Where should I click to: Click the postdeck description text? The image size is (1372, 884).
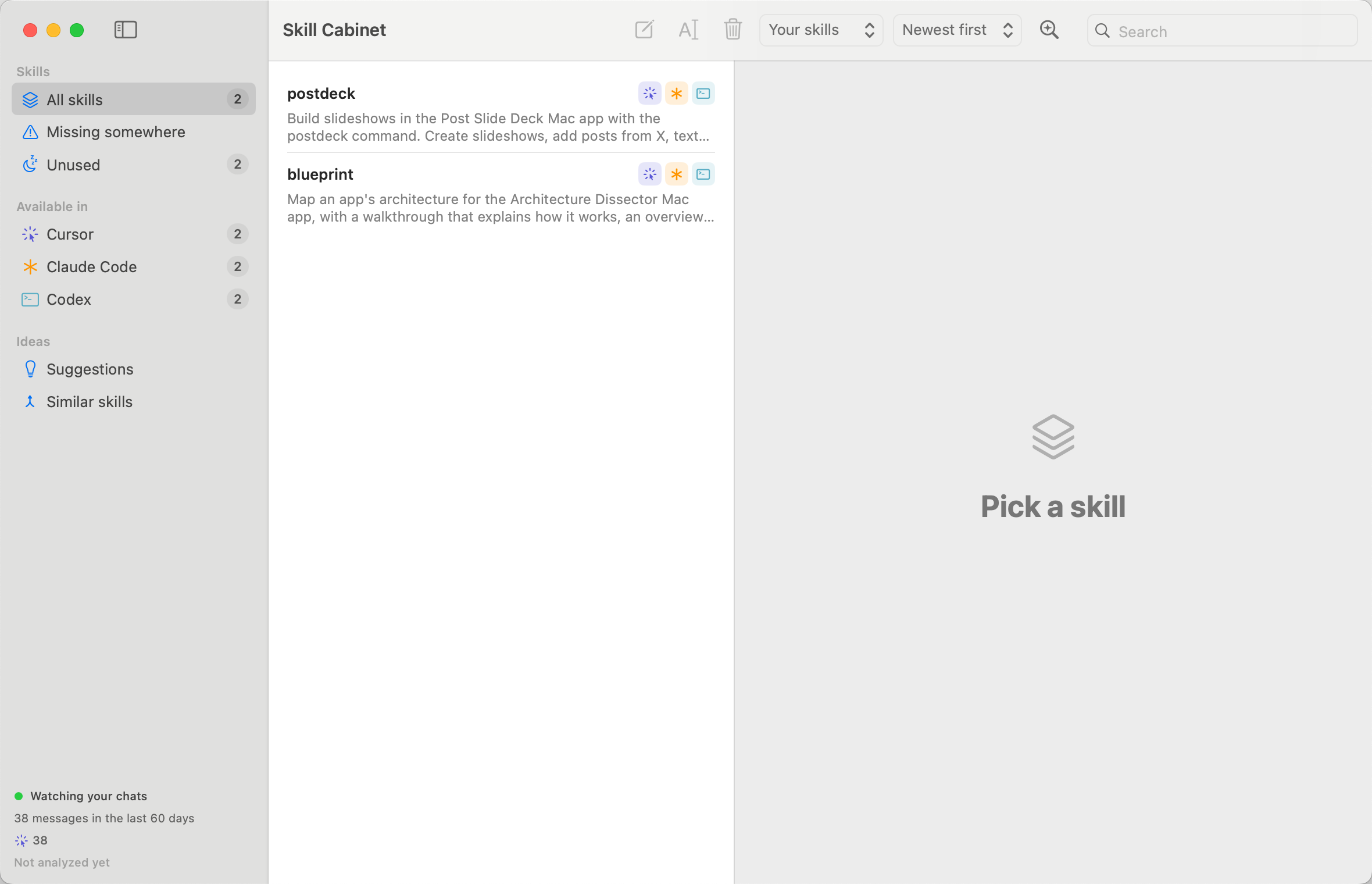(x=498, y=127)
